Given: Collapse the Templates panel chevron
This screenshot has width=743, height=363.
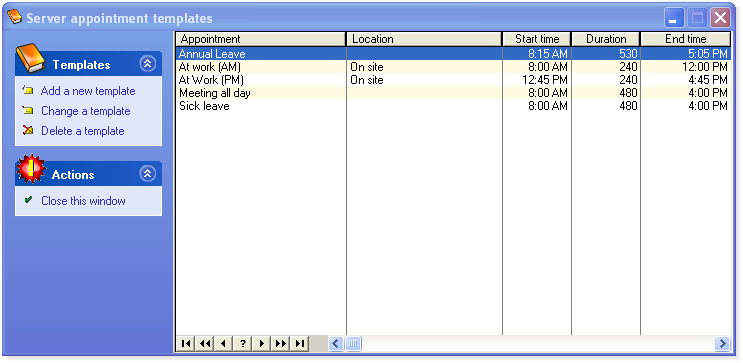Looking at the screenshot, I should [148, 64].
